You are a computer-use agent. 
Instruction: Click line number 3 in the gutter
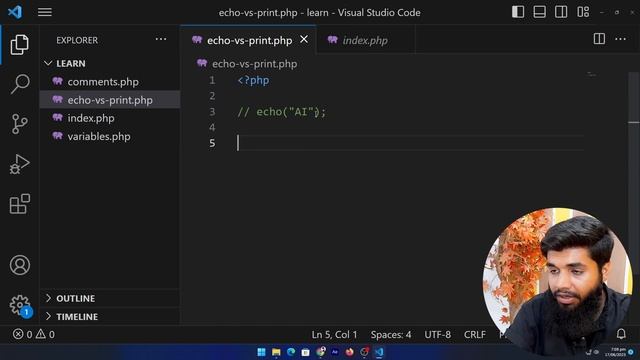(212, 112)
